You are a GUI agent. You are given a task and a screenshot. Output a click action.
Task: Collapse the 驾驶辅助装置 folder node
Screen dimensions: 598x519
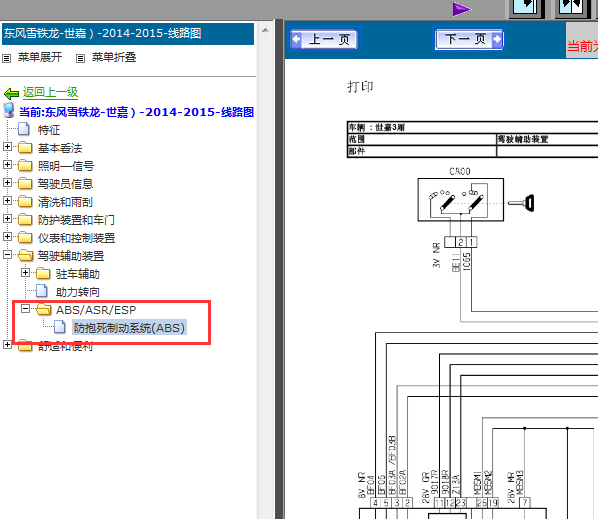point(7,254)
